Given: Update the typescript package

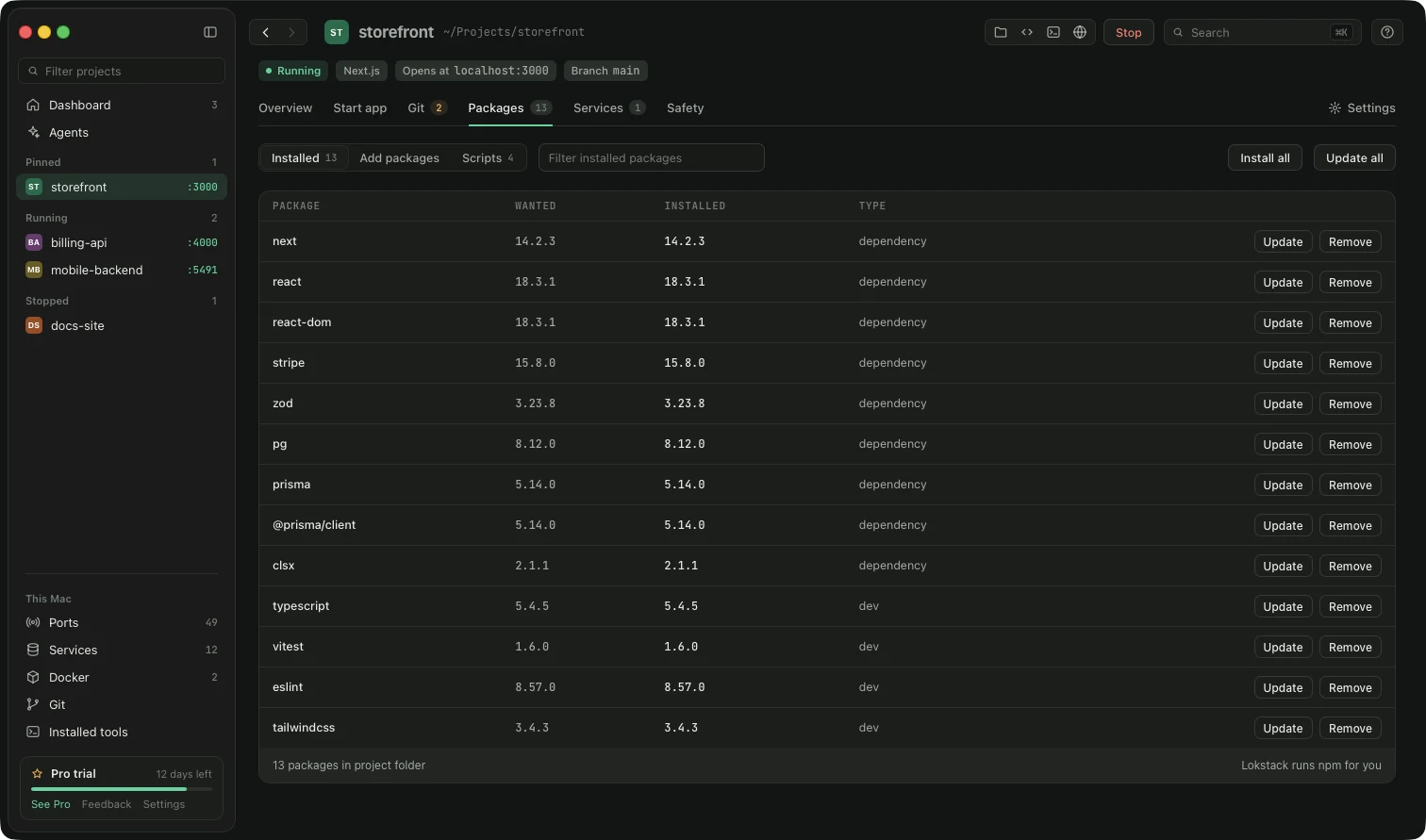Looking at the screenshot, I should (x=1283, y=606).
